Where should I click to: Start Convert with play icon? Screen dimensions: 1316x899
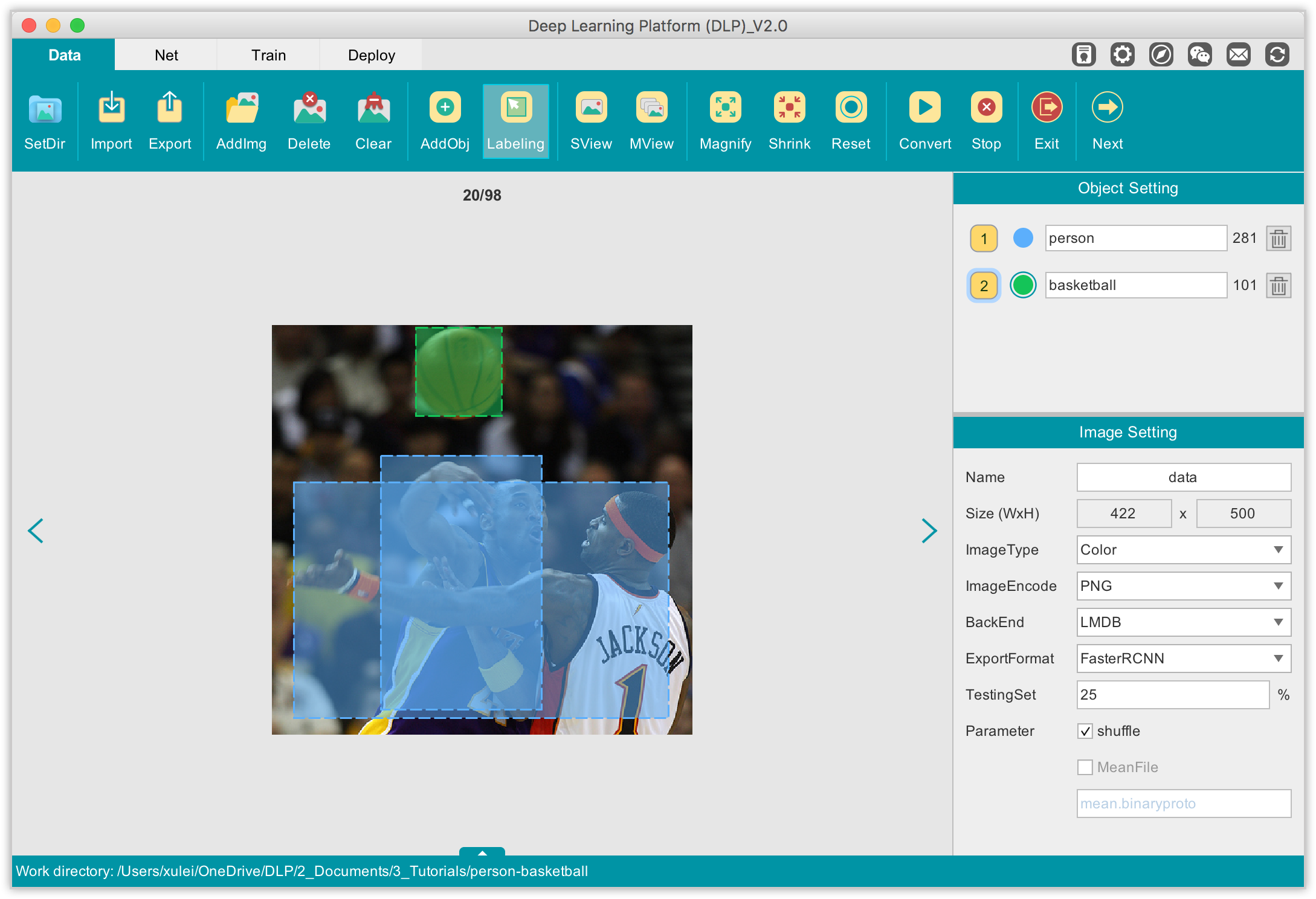924,108
